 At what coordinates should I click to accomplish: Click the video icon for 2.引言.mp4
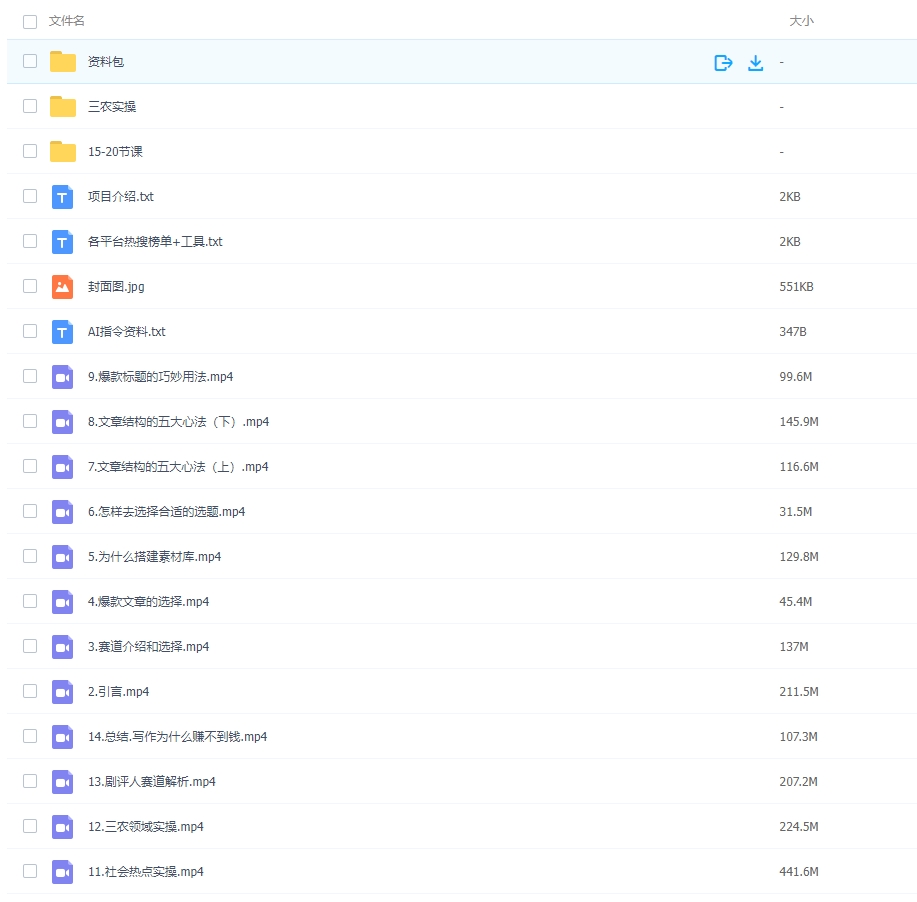click(63, 692)
